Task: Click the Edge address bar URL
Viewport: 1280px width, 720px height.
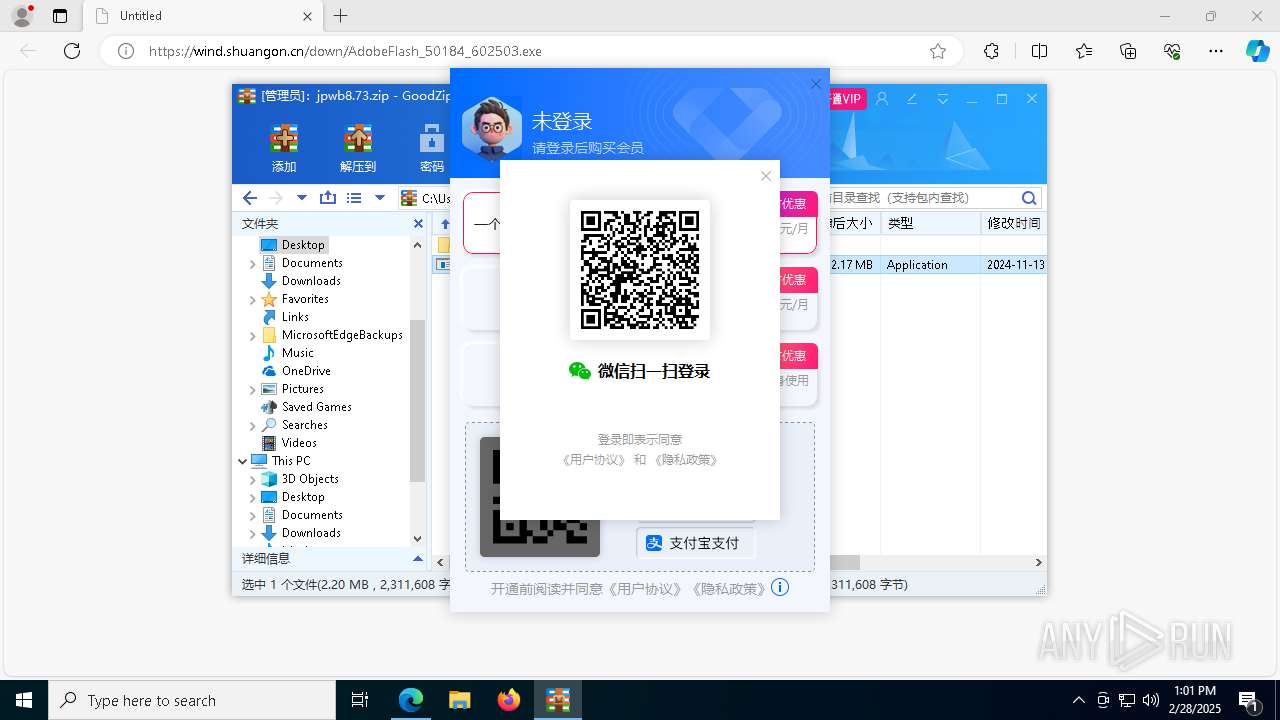Action: (x=346, y=51)
